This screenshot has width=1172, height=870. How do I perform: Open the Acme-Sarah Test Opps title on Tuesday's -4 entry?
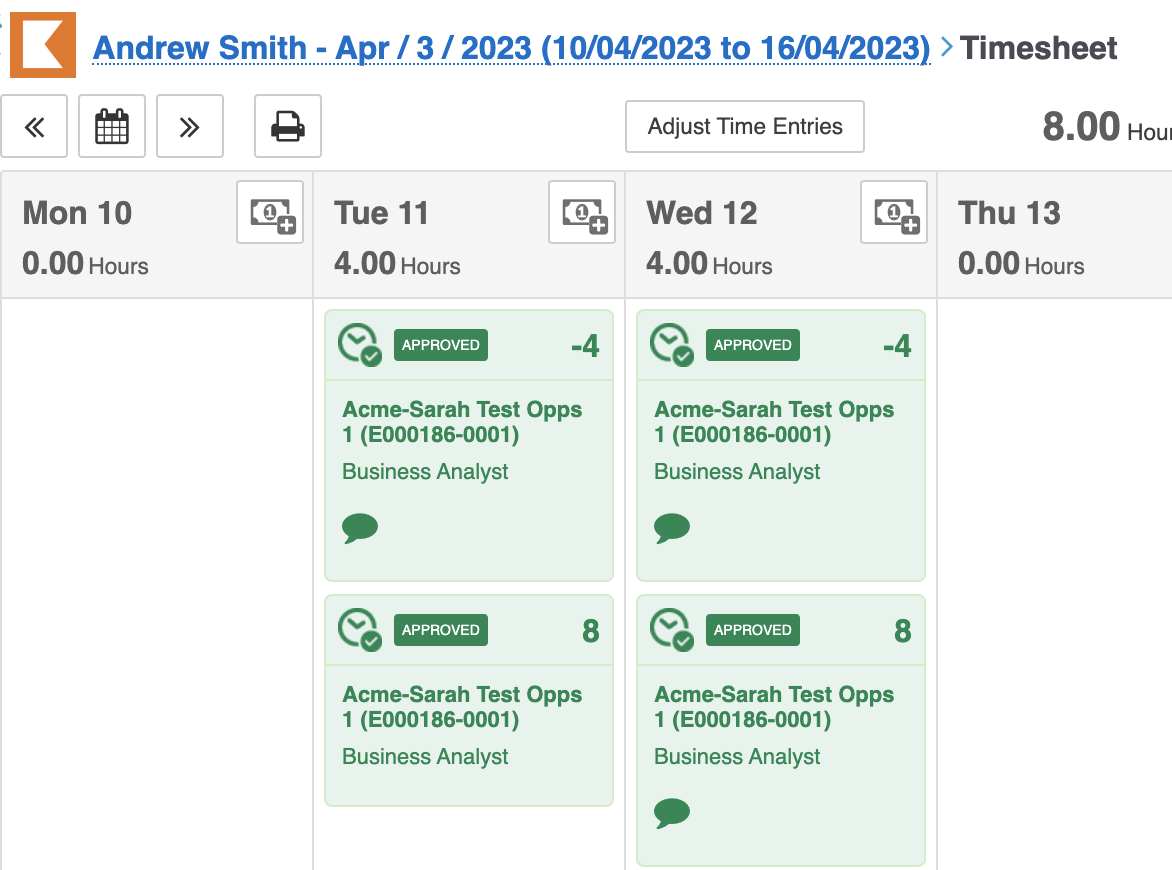click(x=462, y=422)
